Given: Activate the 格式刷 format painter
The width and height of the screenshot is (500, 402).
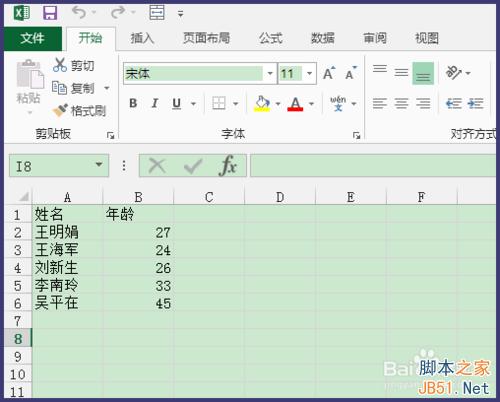Looking at the screenshot, I should pos(79,111).
